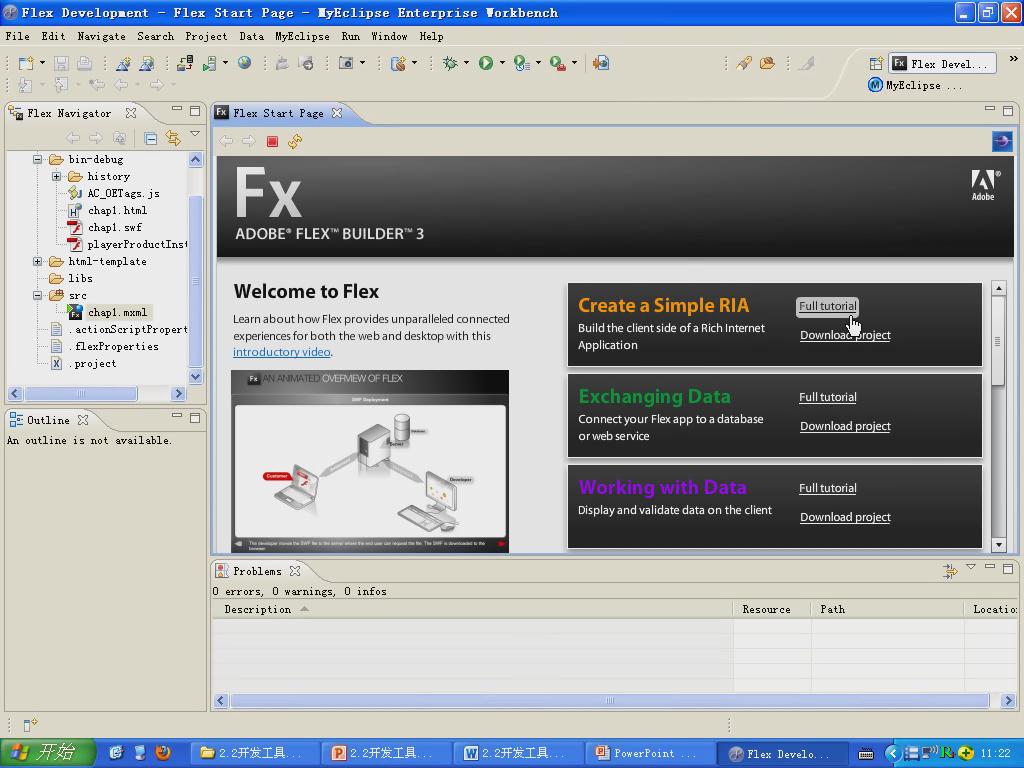Select the Flex Start Page tab
Viewport: 1024px width, 768px height.
click(x=278, y=113)
